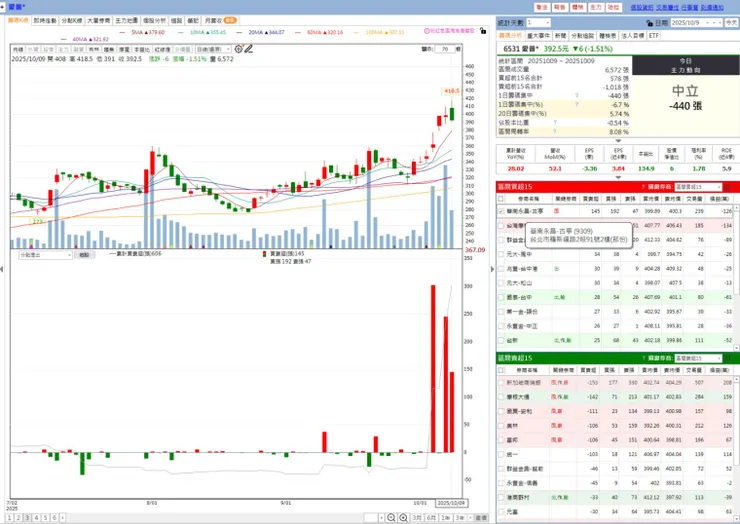Click the 主力 button in the top bar

pos(596,7)
